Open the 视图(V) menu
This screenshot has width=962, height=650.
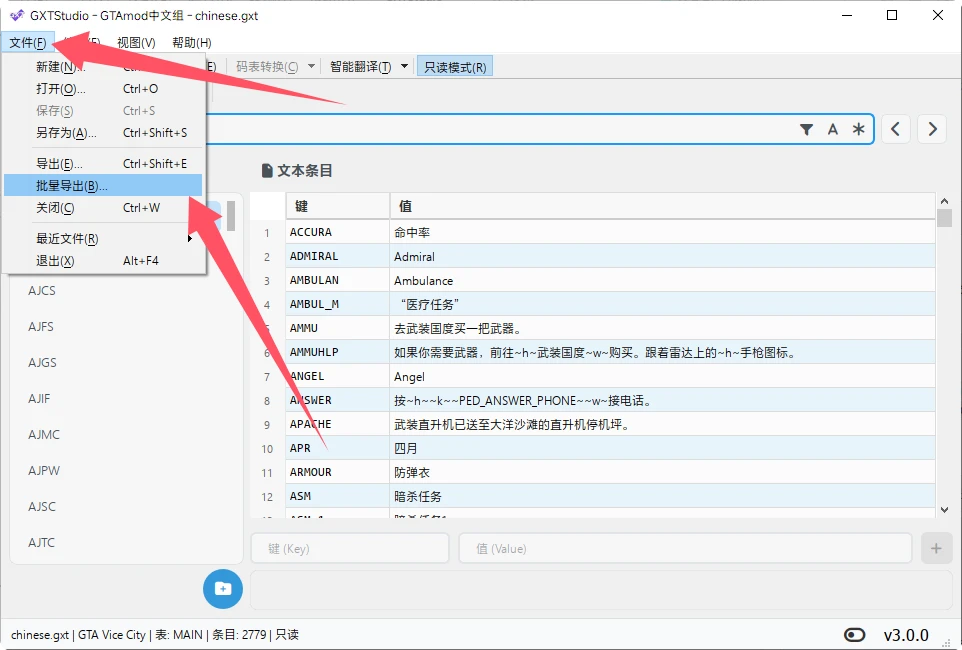(136, 42)
